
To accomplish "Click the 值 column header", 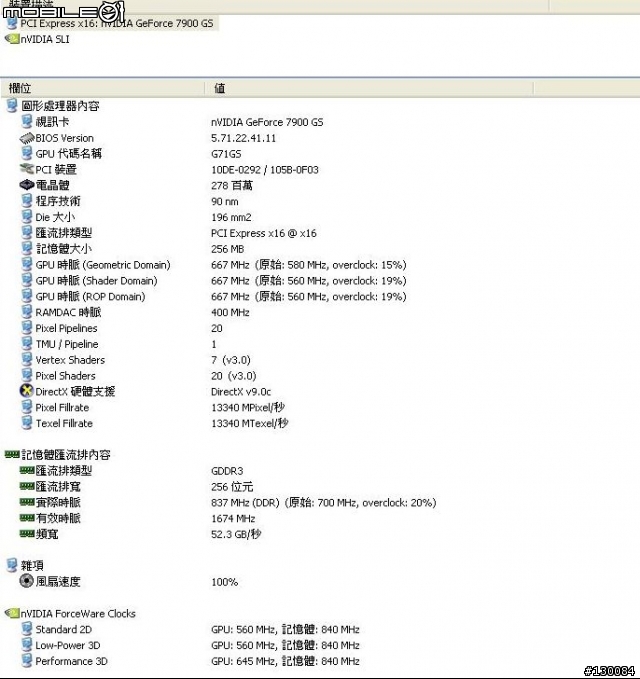I will tap(220, 88).
